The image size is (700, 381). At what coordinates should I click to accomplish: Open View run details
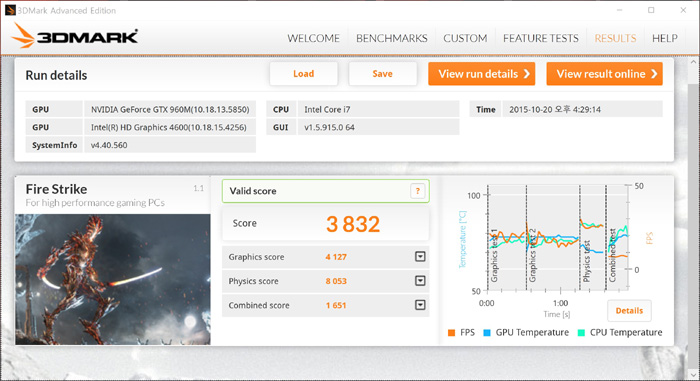482,74
